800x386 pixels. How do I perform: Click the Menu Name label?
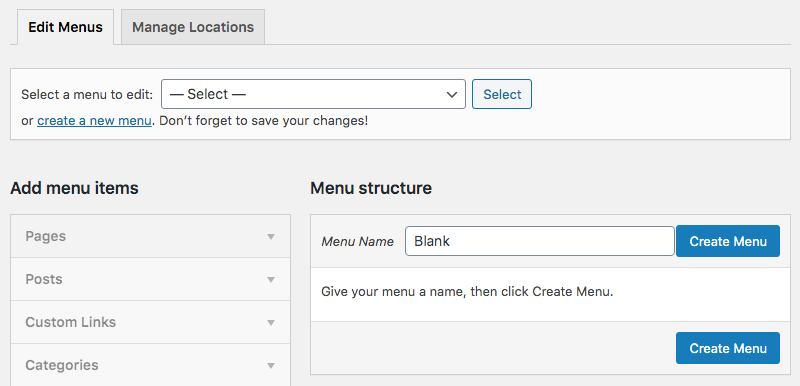pyautogui.click(x=358, y=242)
